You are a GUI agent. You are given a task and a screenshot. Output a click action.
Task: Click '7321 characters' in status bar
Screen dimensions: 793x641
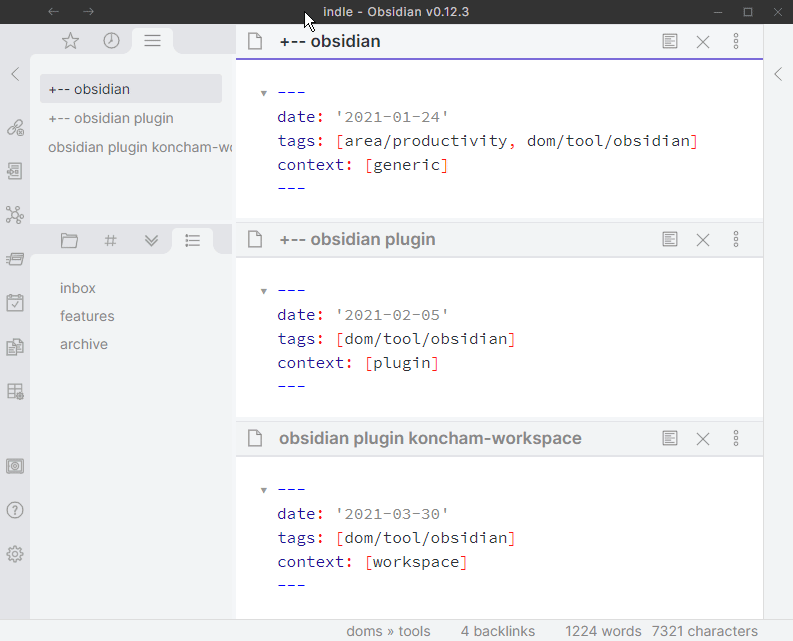[x=704, y=631]
